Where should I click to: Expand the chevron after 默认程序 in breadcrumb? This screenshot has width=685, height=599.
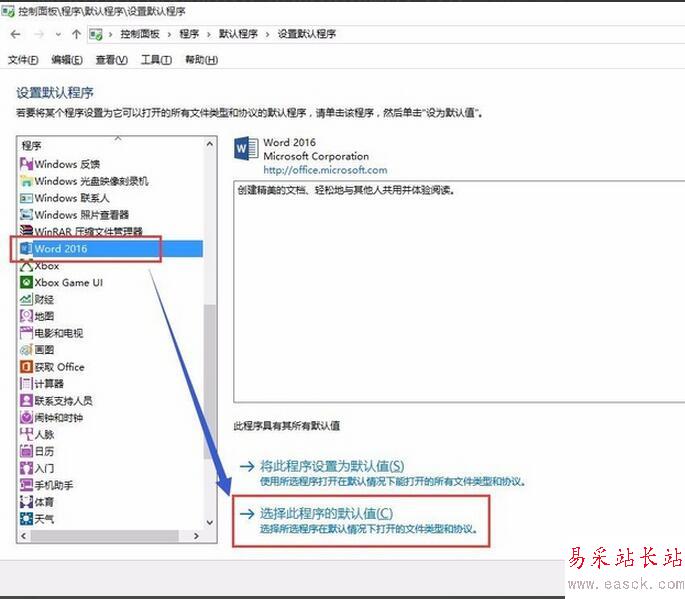pos(267,35)
